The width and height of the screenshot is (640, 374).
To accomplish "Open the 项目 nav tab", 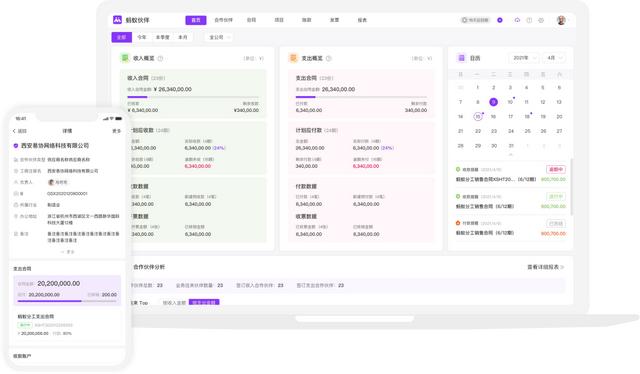I will tap(279, 20).
